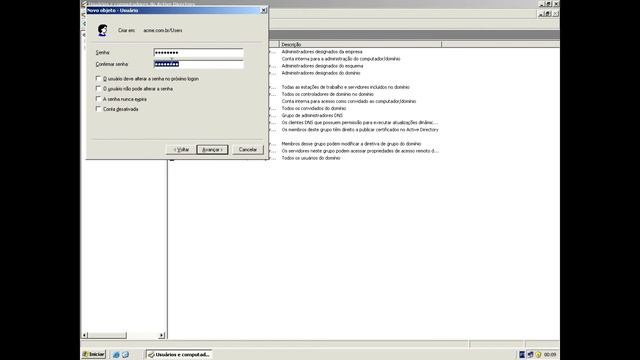640x360 pixels.
Task: Click the middle system tray icon
Action: click(x=530, y=355)
